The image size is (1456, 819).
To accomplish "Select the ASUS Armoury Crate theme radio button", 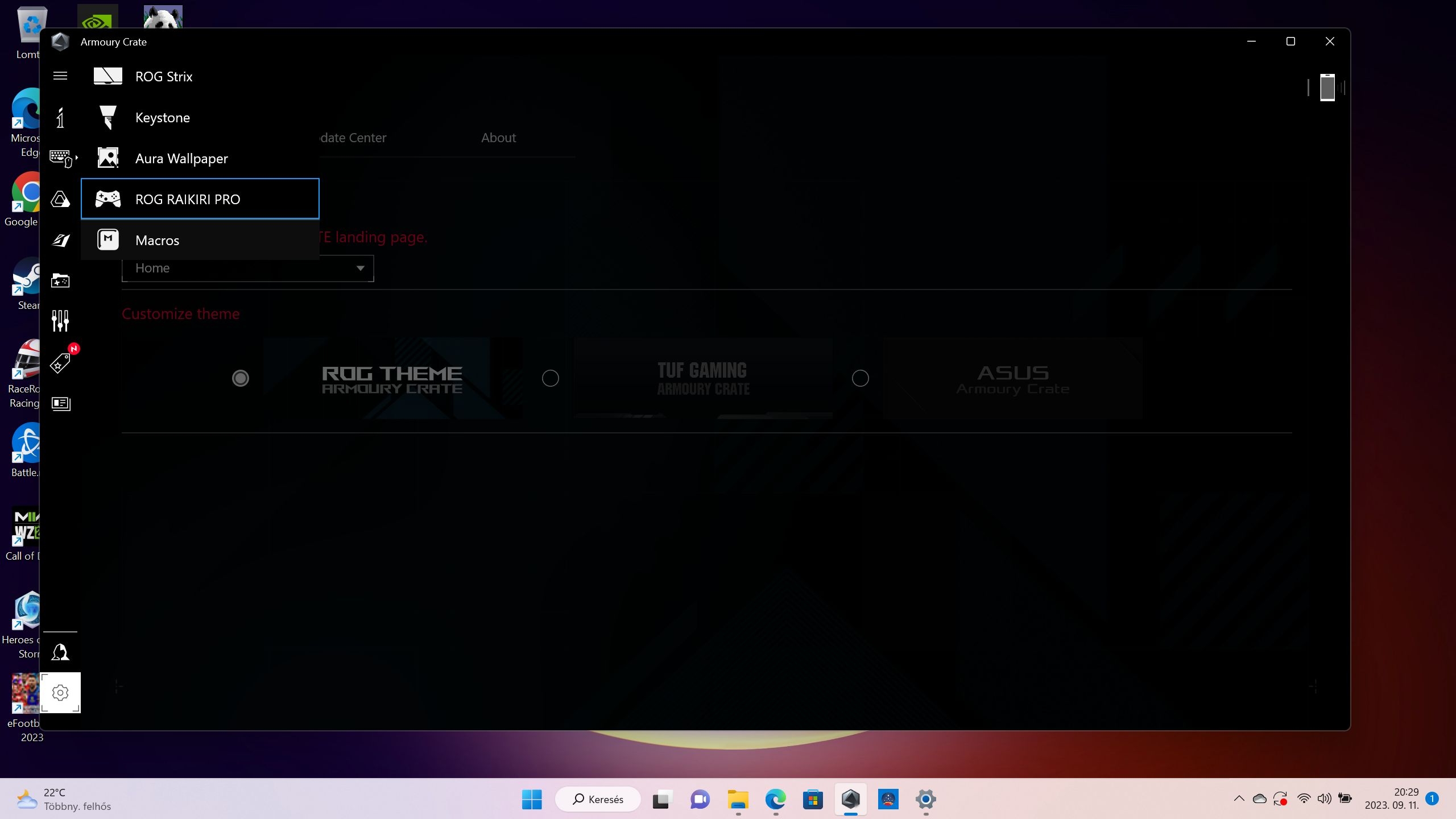I will click(861, 378).
